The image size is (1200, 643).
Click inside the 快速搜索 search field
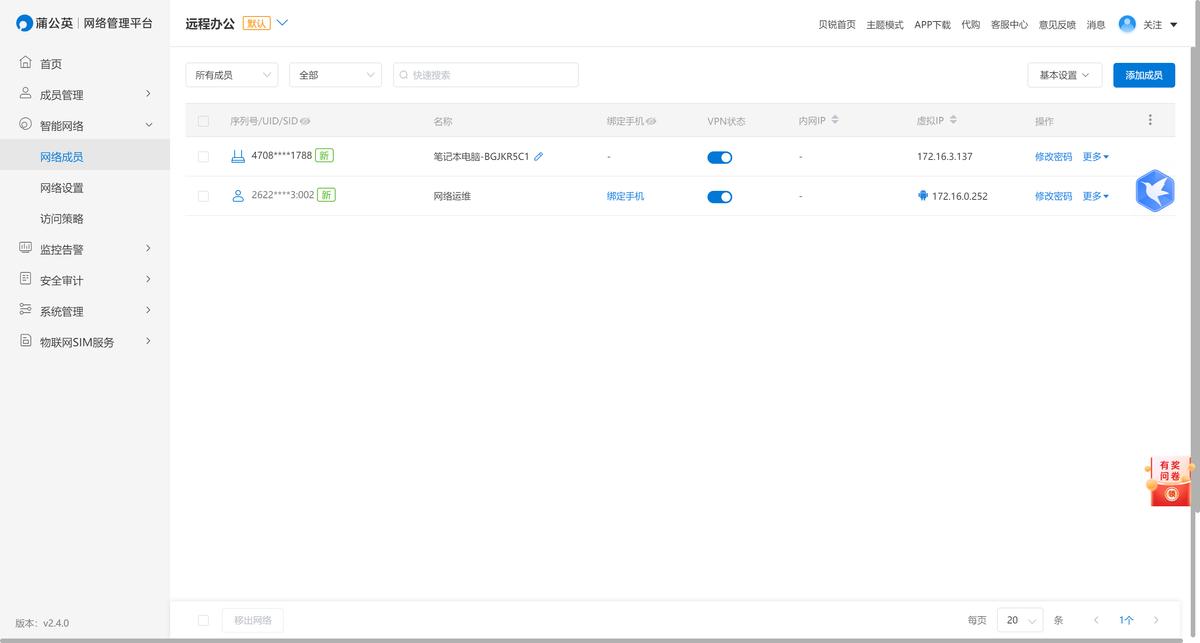coord(490,75)
